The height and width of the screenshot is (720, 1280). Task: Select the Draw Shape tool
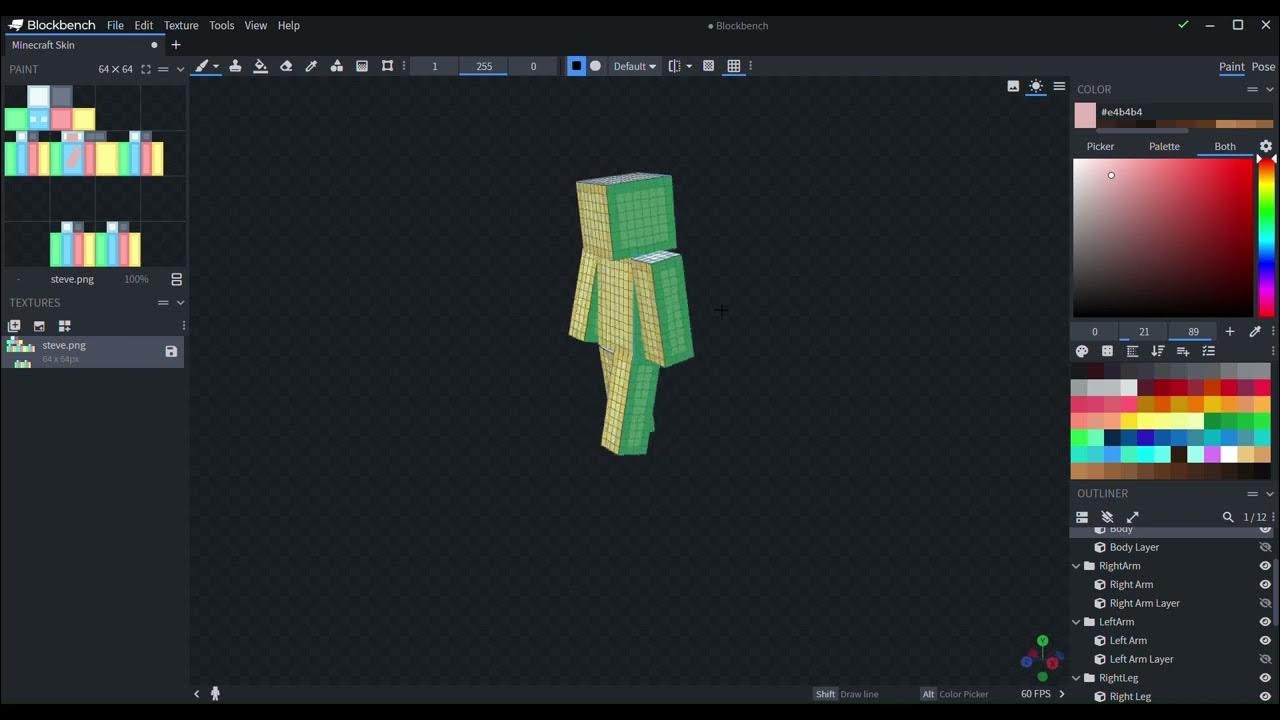(337, 66)
